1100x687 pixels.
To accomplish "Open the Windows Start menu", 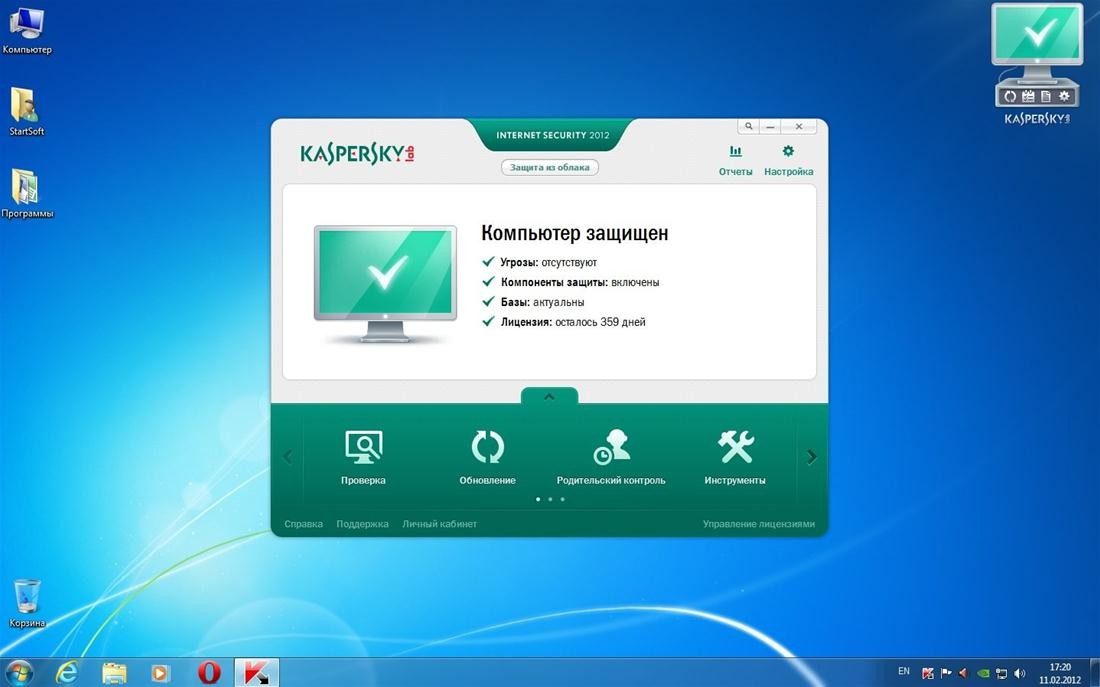I will tap(19, 673).
